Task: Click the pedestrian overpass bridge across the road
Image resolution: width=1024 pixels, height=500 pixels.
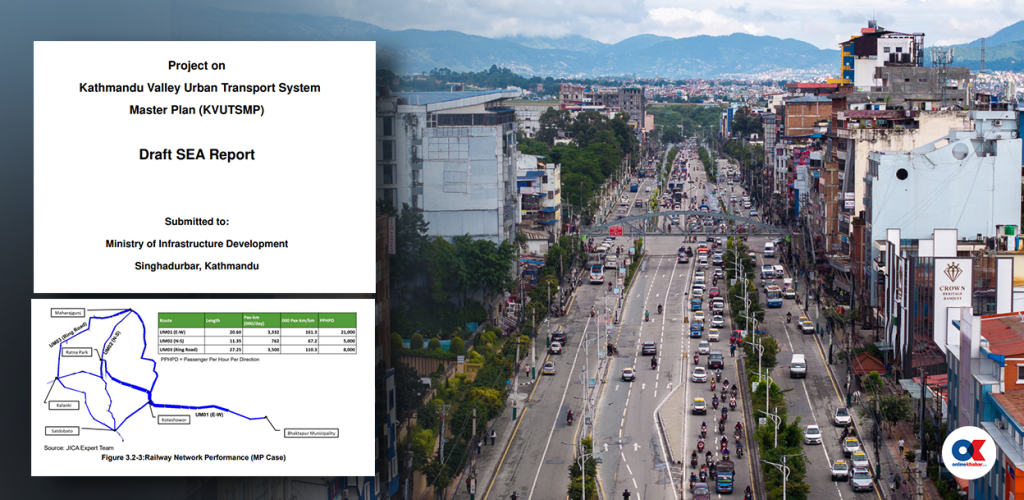Action: (686, 224)
